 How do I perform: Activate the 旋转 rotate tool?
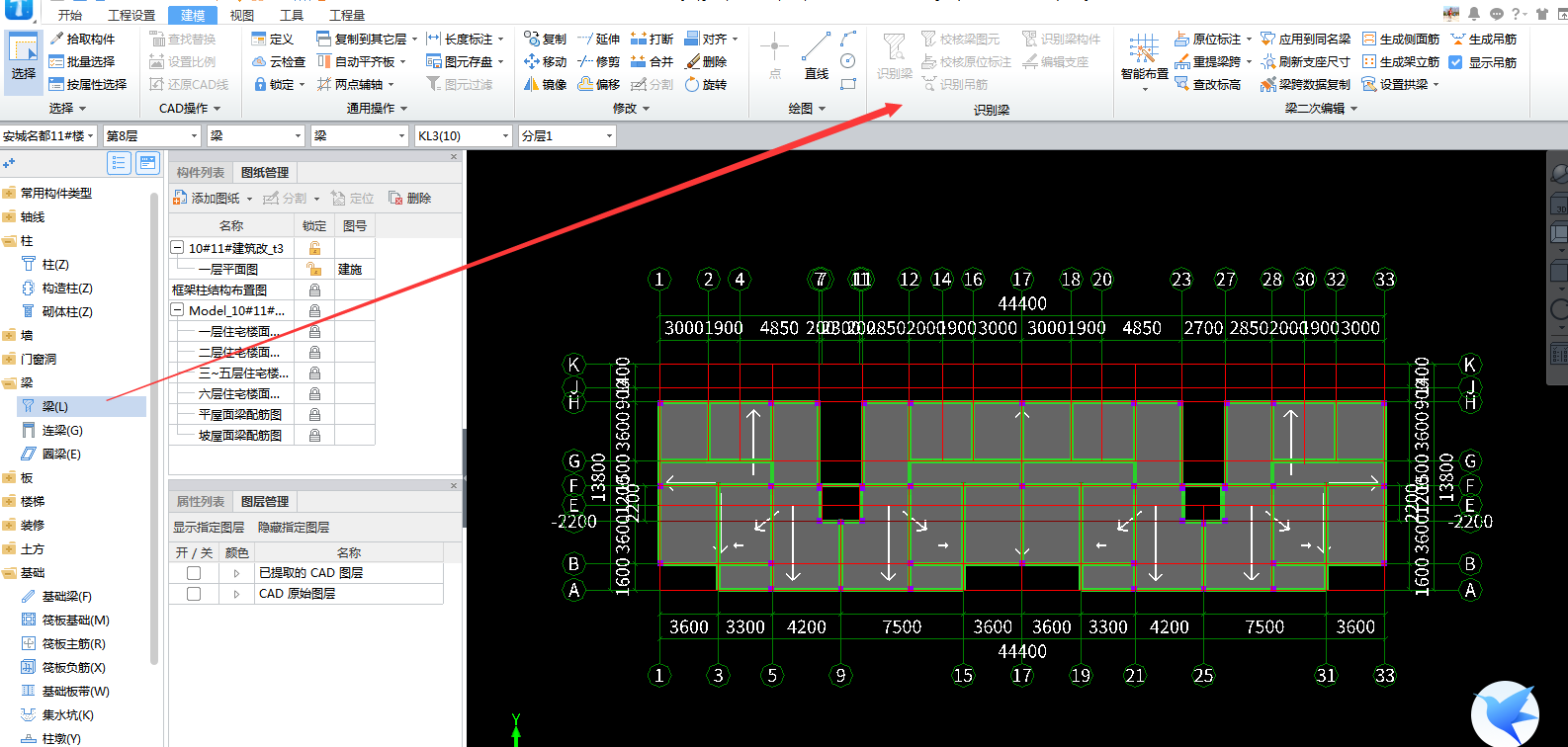[706, 84]
